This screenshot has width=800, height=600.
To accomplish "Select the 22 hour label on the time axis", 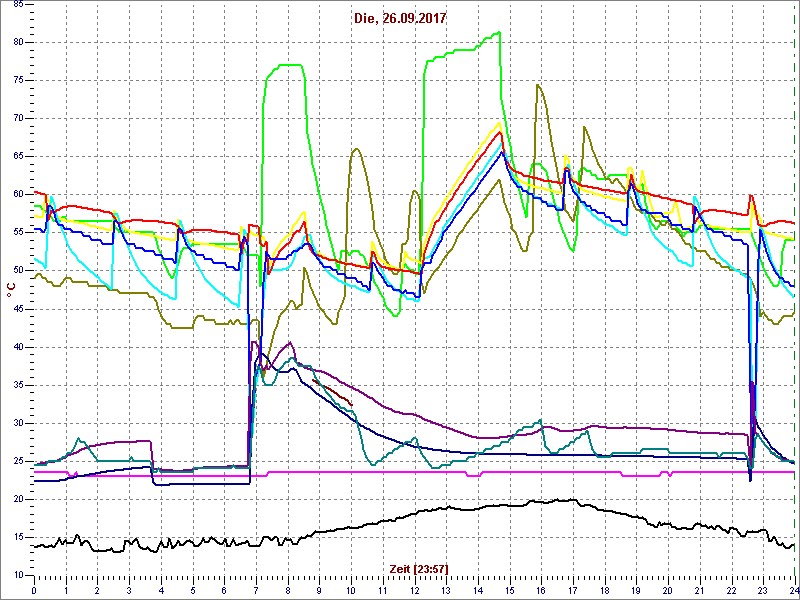I will point(732,591).
